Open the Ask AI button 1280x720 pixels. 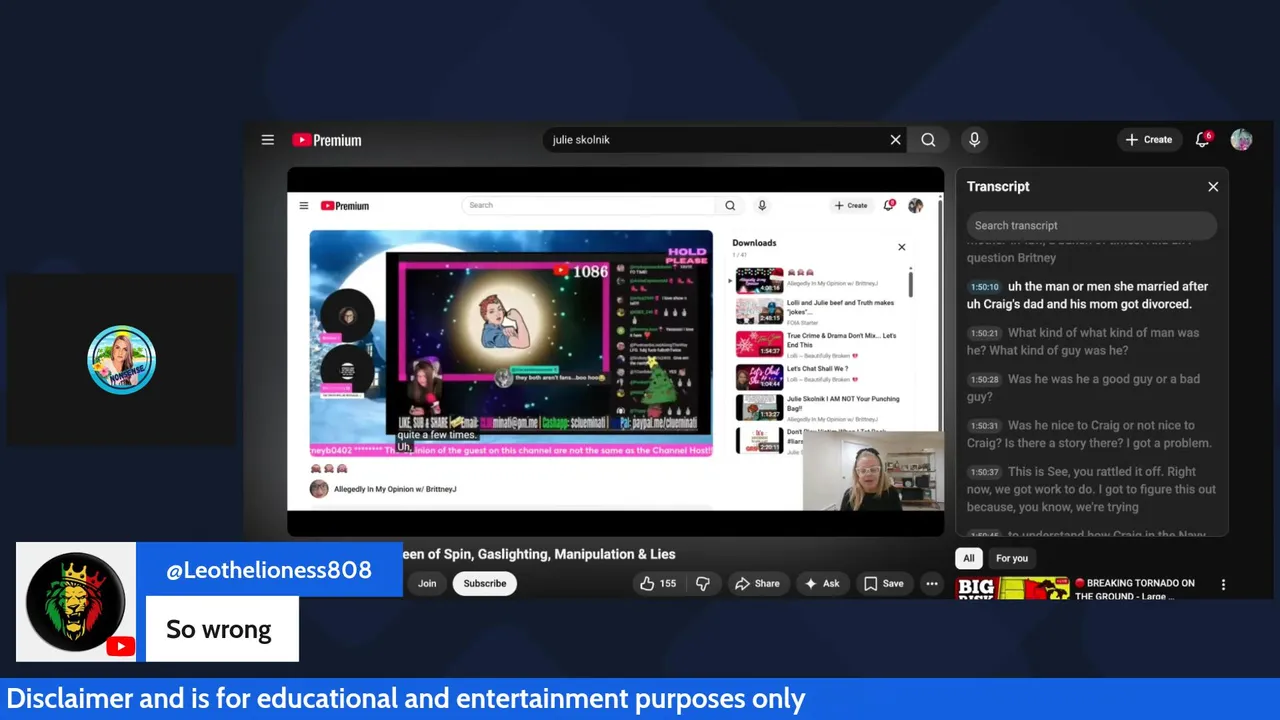click(822, 584)
